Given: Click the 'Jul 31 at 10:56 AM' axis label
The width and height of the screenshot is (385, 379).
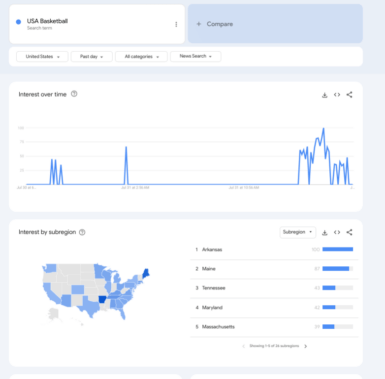Looking at the screenshot, I should coord(244,188).
